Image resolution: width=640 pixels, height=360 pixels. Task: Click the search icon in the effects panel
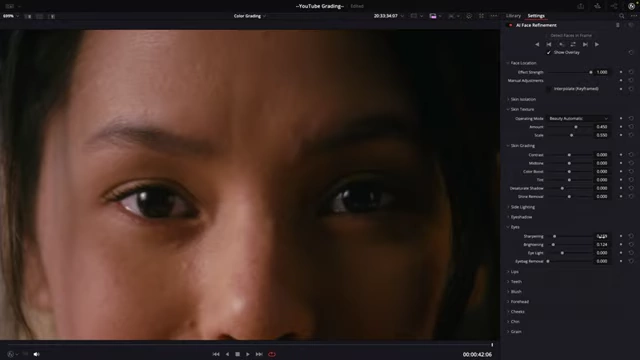tap(622, 16)
